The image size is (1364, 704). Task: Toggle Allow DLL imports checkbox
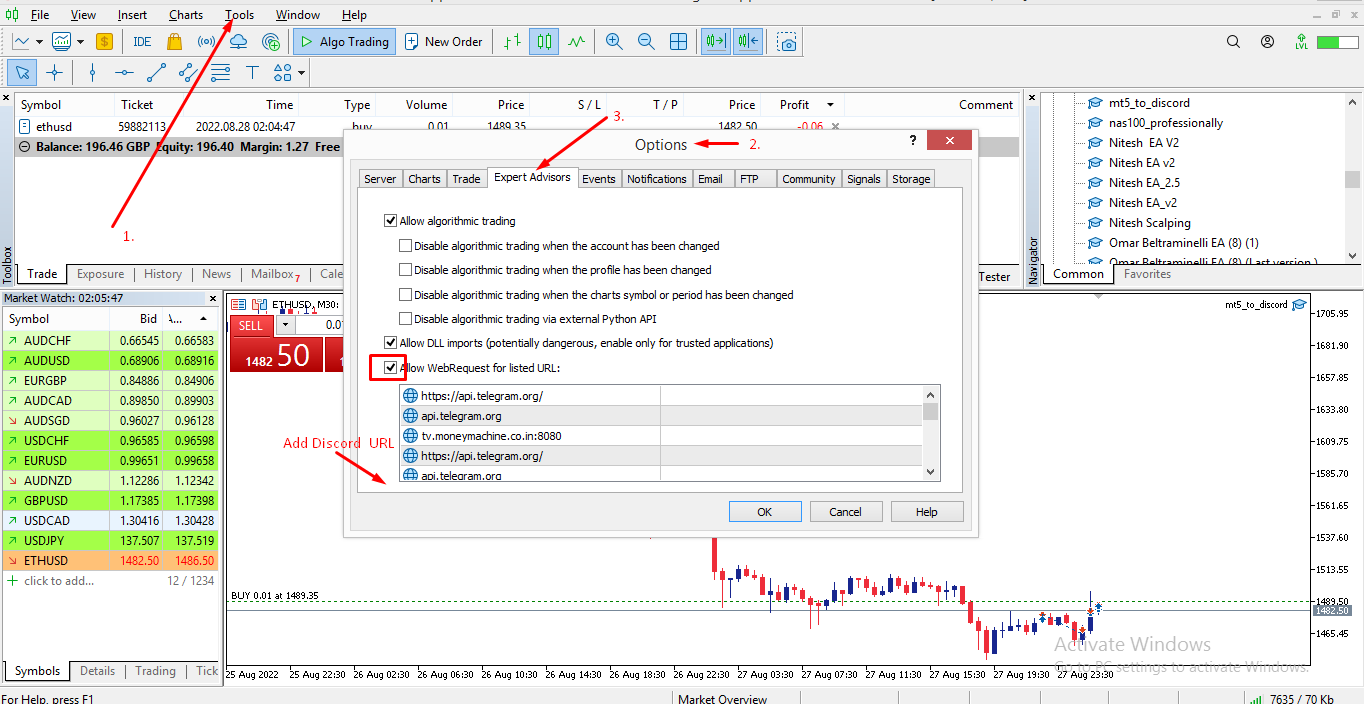pos(391,343)
